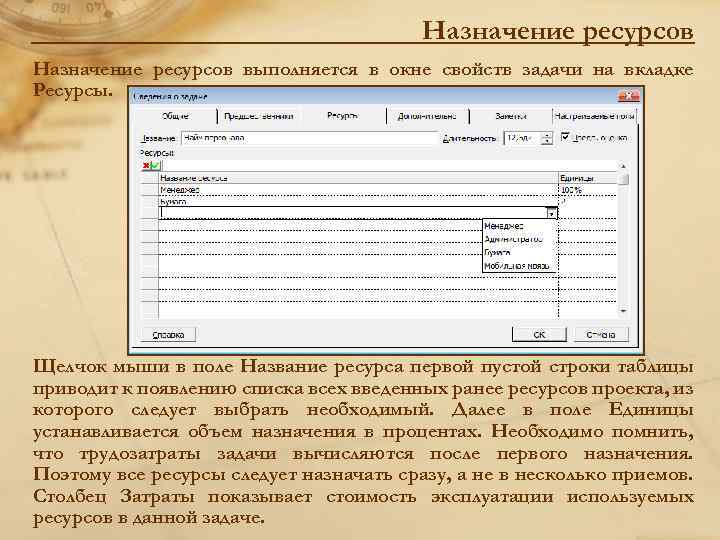This screenshot has height=540, width=720.
Task: Open the Настраиваемые поля tab
Action: coord(594,116)
